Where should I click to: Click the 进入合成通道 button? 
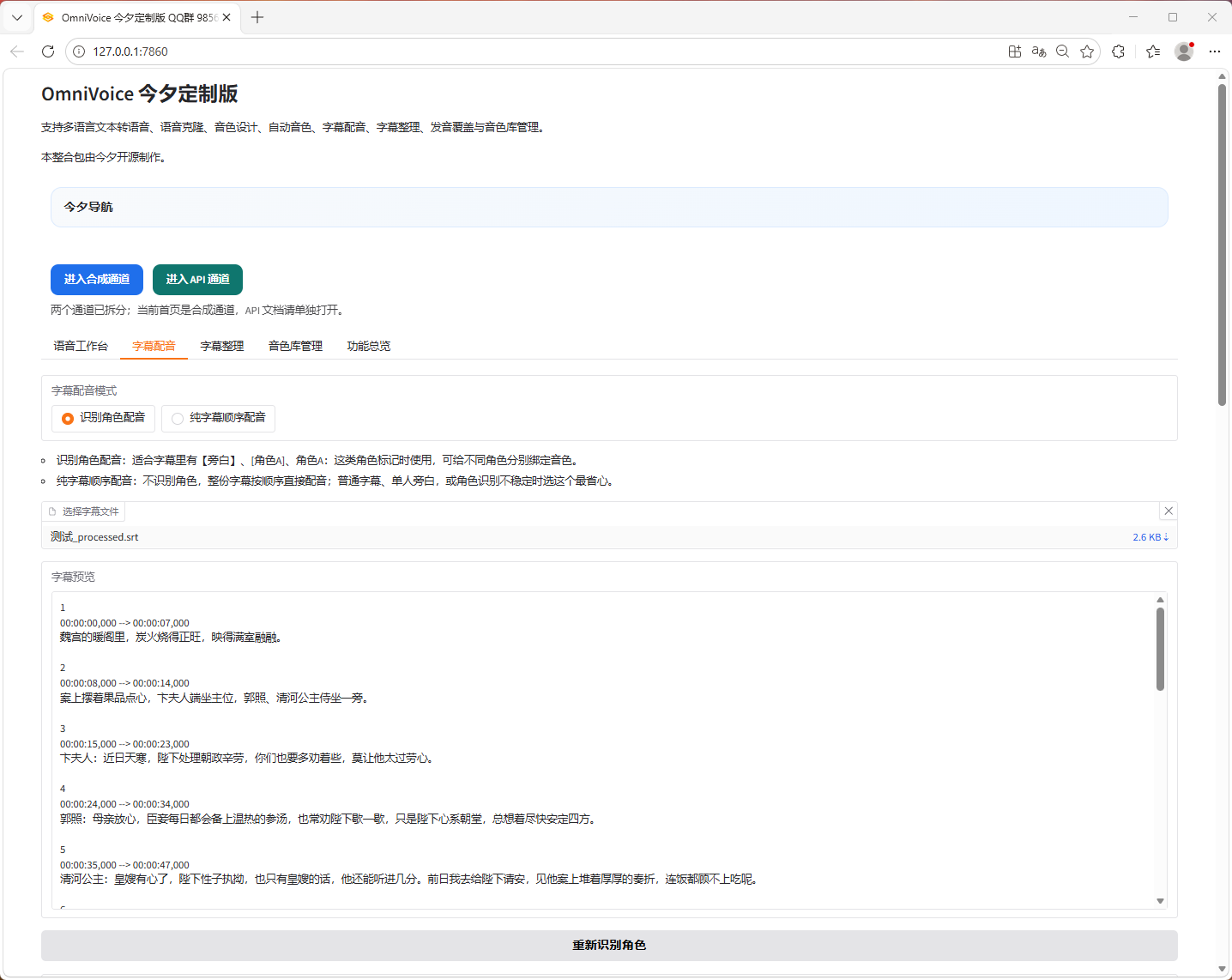97,280
